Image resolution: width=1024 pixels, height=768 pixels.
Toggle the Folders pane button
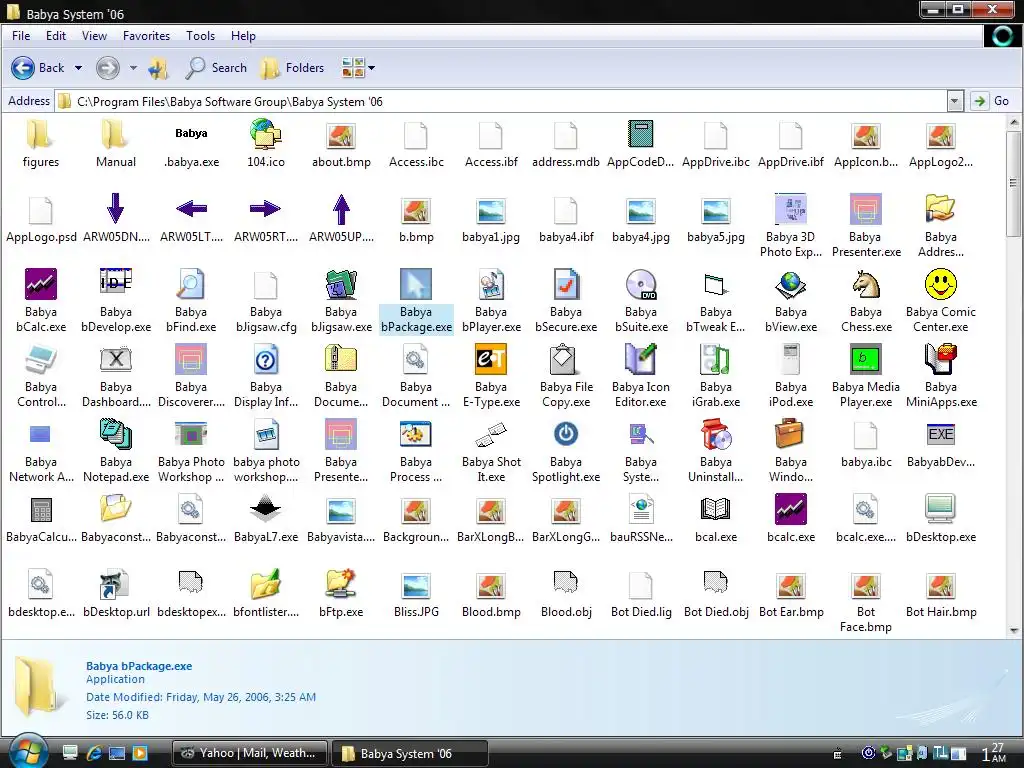291,68
